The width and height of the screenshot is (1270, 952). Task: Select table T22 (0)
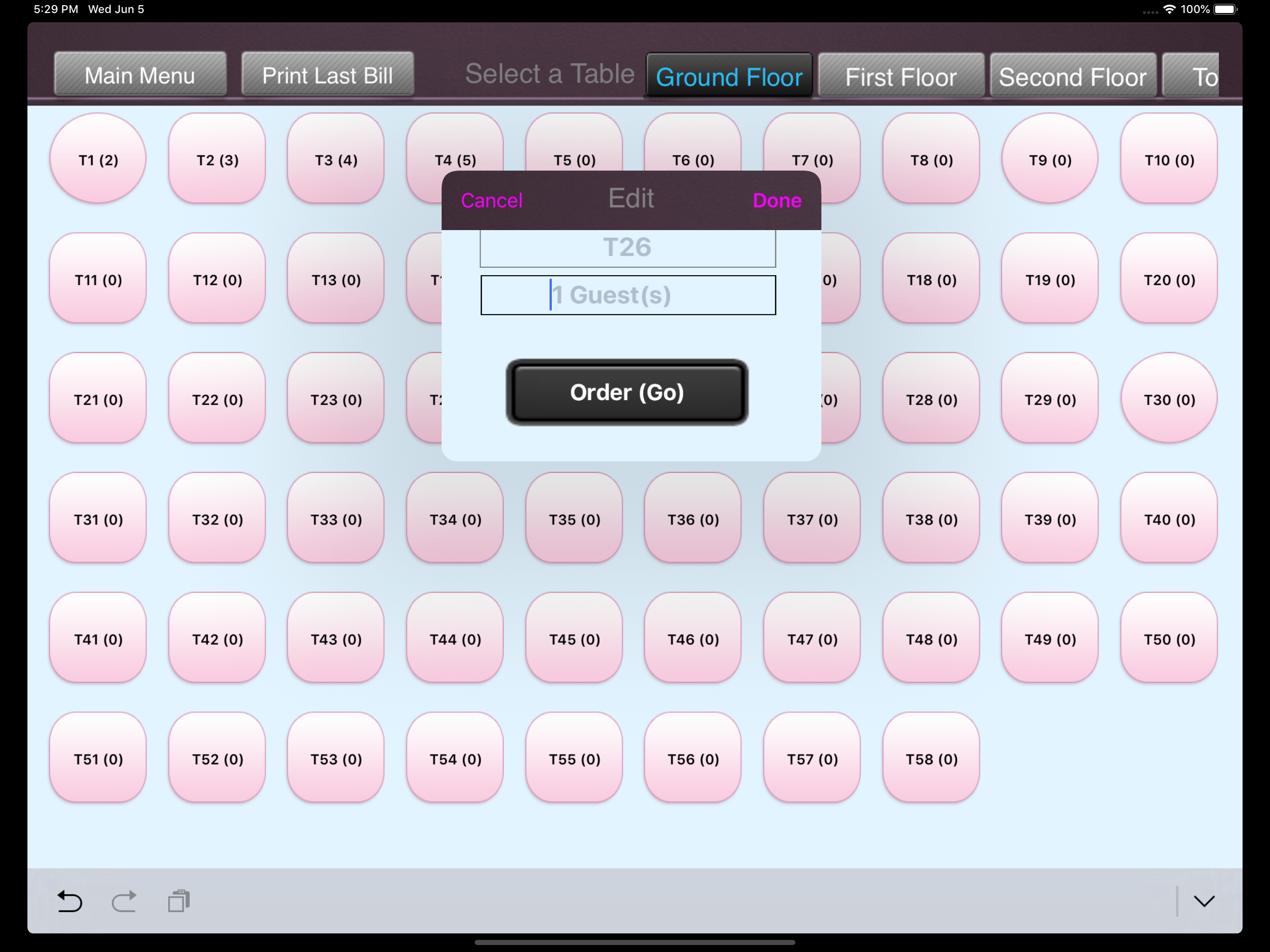[217, 397]
